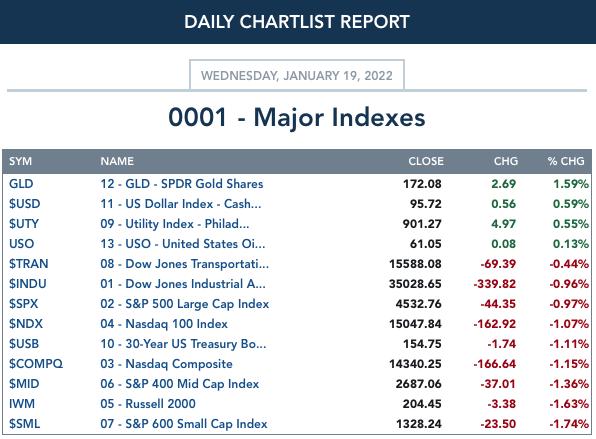596x439 pixels.
Task: Open 07 - S&P 600 Small Cap Index chart
Action: coord(184,424)
